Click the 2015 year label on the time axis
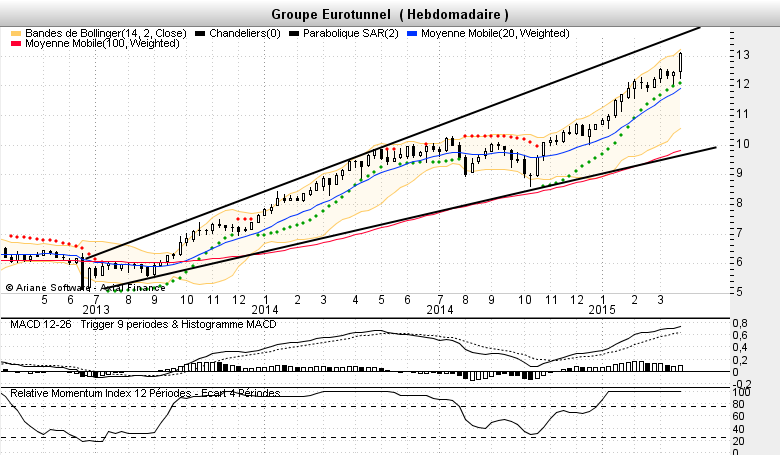780x455 pixels. pyautogui.click(x=602, y=310)
